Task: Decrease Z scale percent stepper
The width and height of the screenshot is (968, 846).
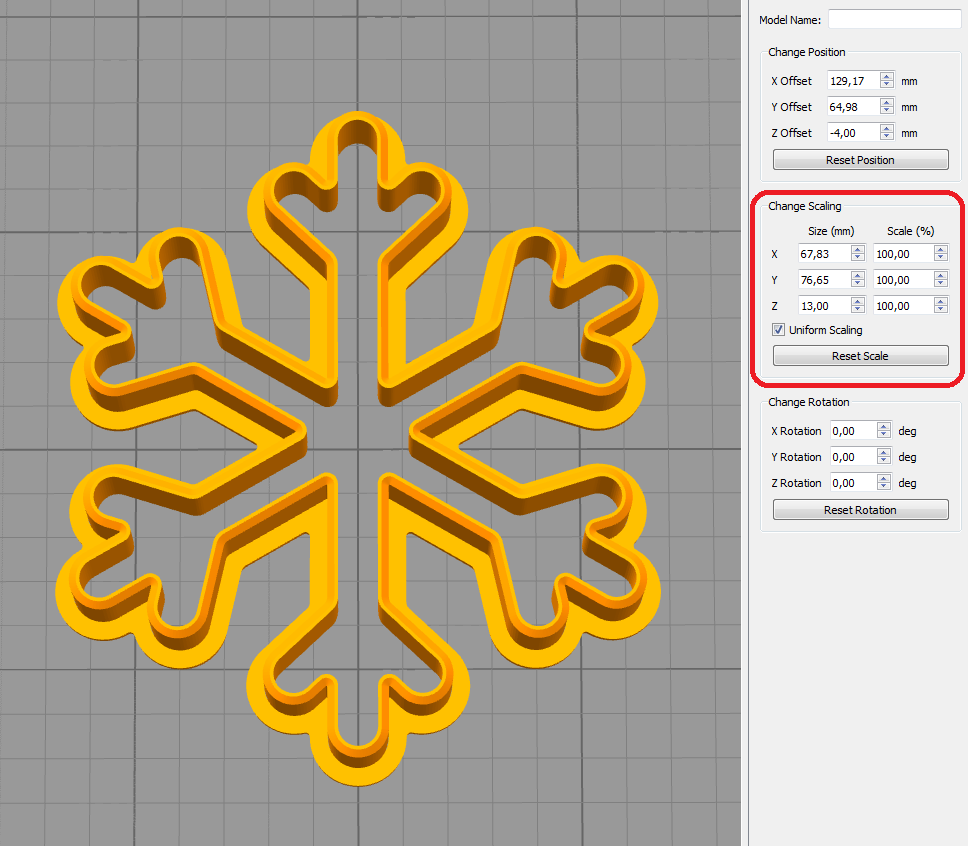Action: pyautogui.click(x=940, y=310)
